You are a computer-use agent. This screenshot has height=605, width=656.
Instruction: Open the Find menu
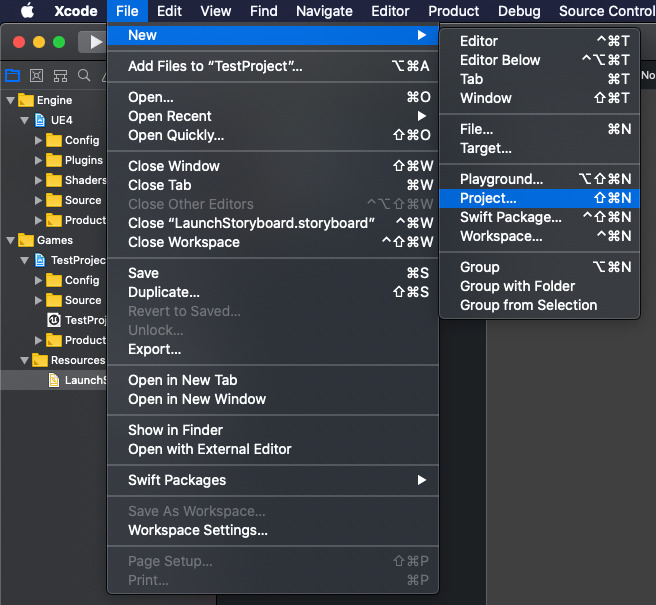pos(264,11)
